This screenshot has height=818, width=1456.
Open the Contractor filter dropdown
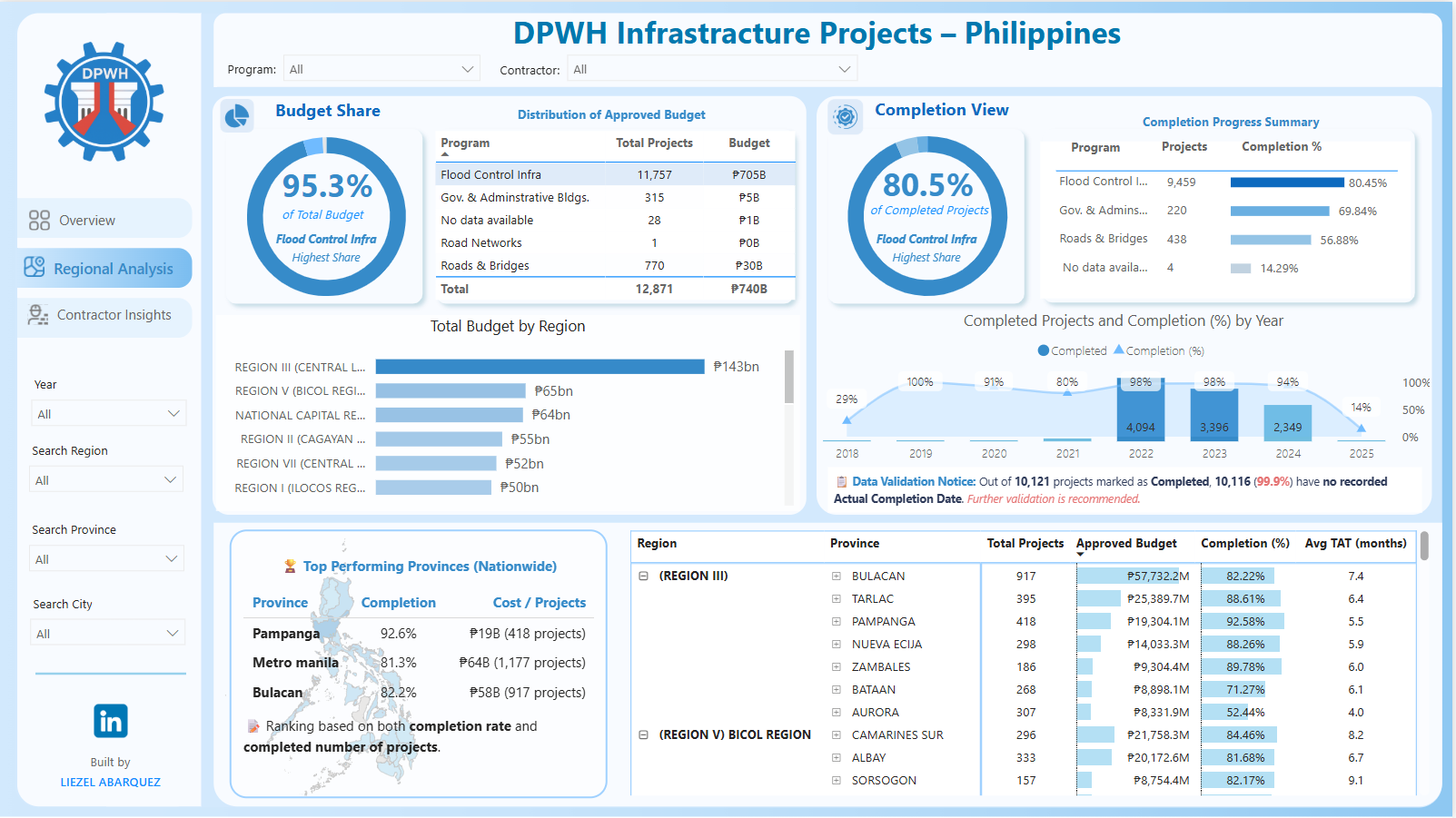coord(712,69)
